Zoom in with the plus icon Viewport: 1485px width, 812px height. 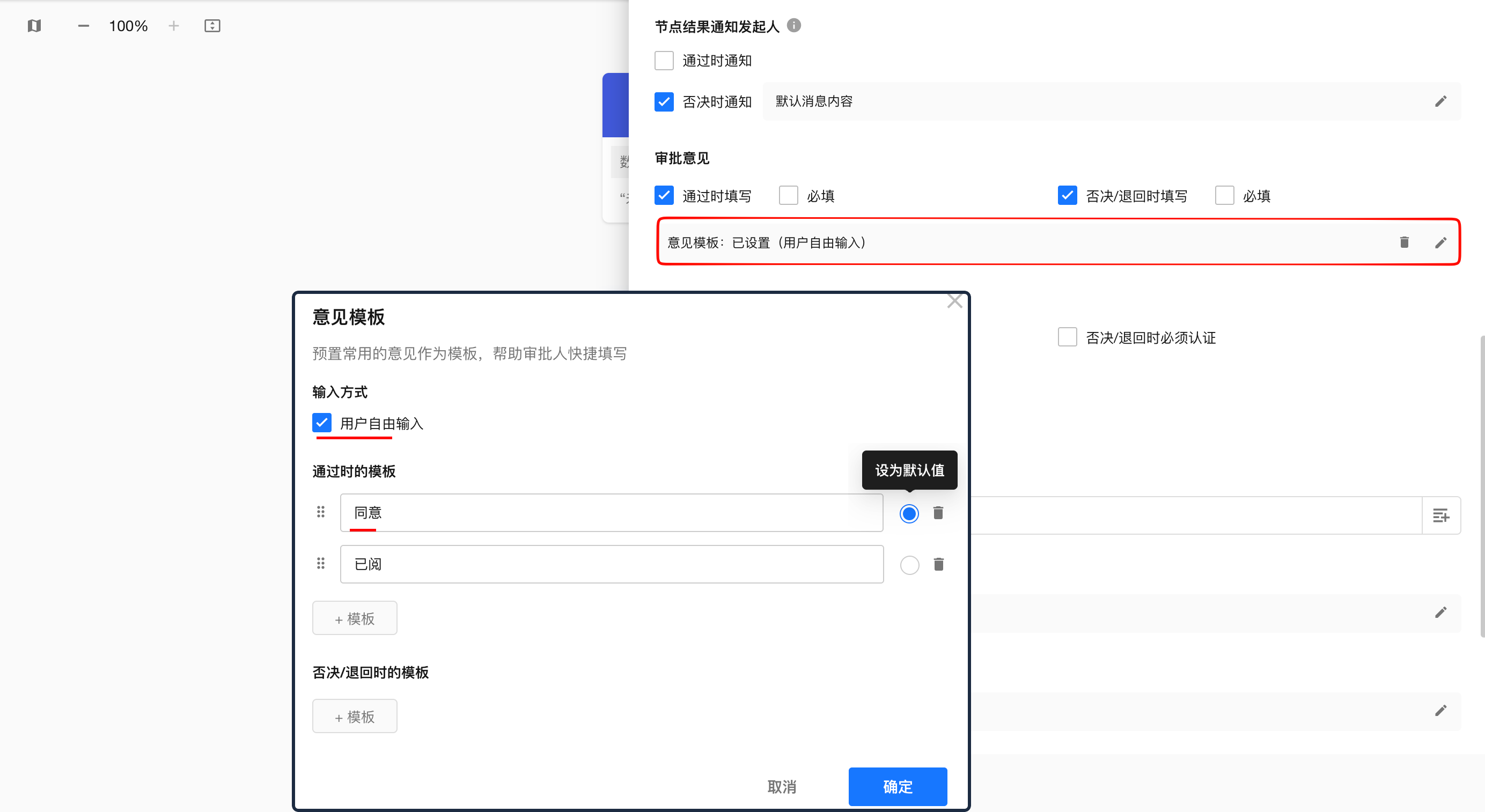coord(173,26)
